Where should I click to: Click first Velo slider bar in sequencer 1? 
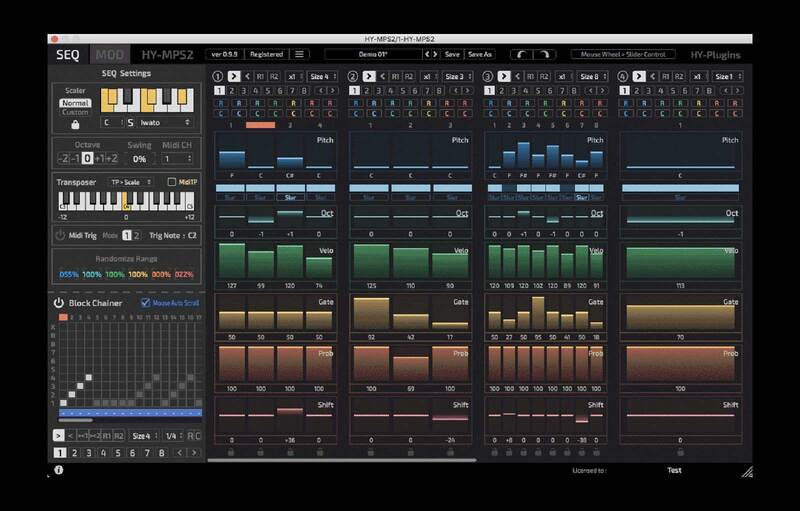coord(231,262)
